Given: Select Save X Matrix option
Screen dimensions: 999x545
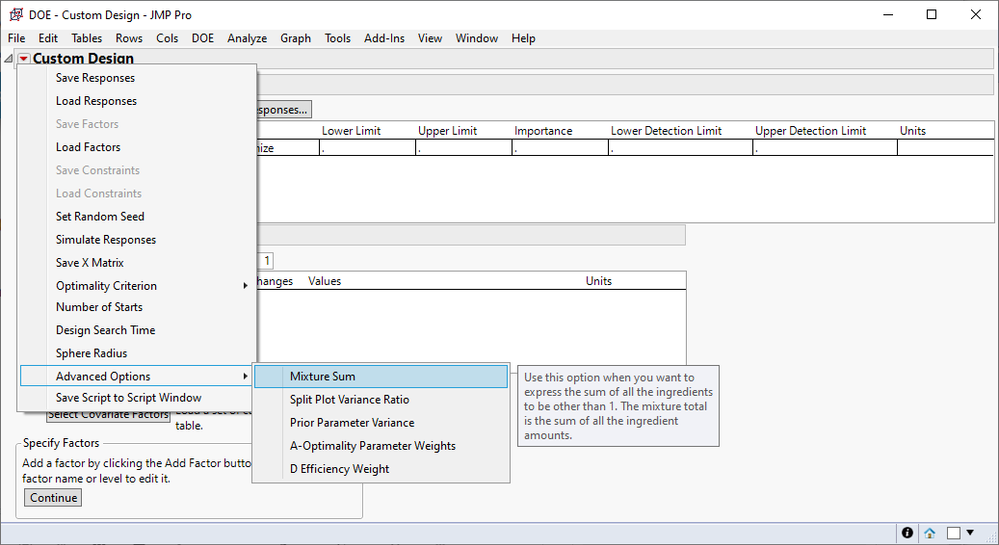Looking at the screenshot, I should [x=138, y=263].
